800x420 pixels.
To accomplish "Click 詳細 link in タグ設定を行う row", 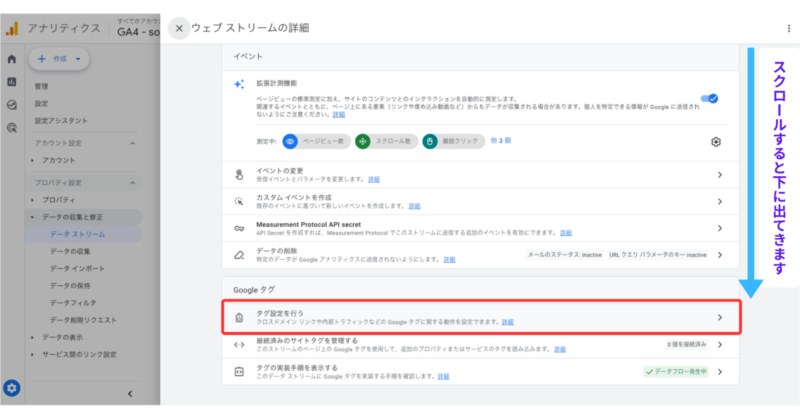I will (508, 323).
